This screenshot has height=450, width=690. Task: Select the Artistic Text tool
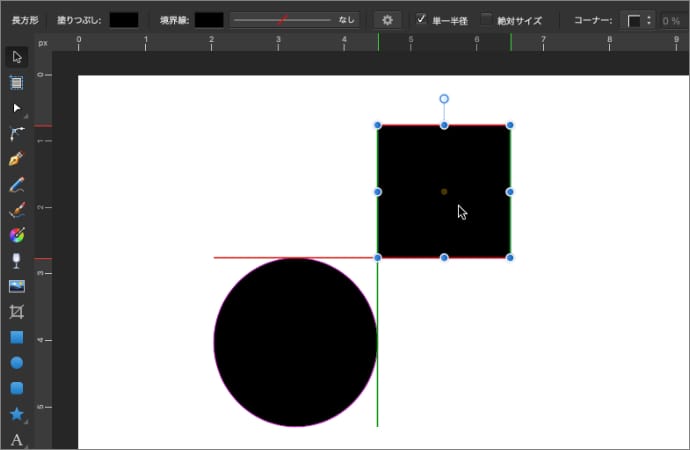[x=17, y=440]
